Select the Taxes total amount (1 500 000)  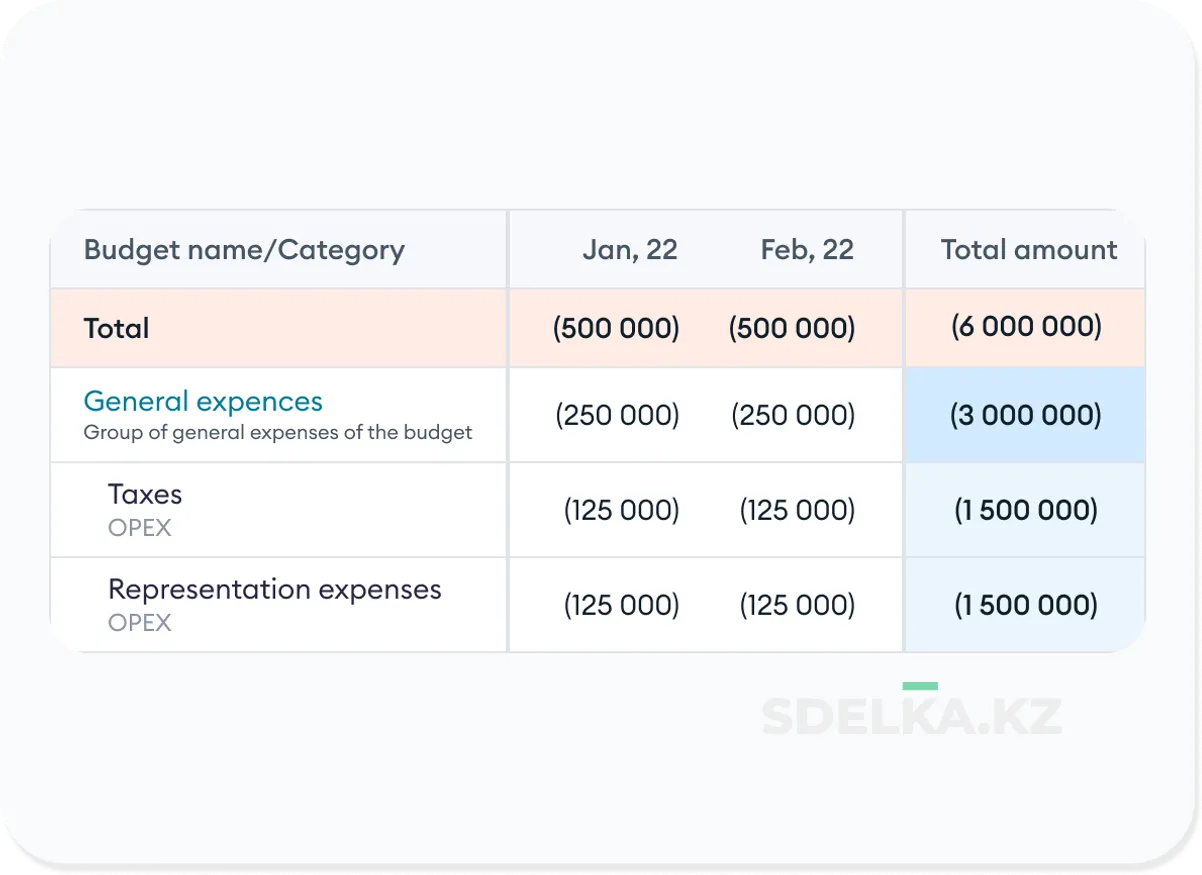tap(1026, 510)
